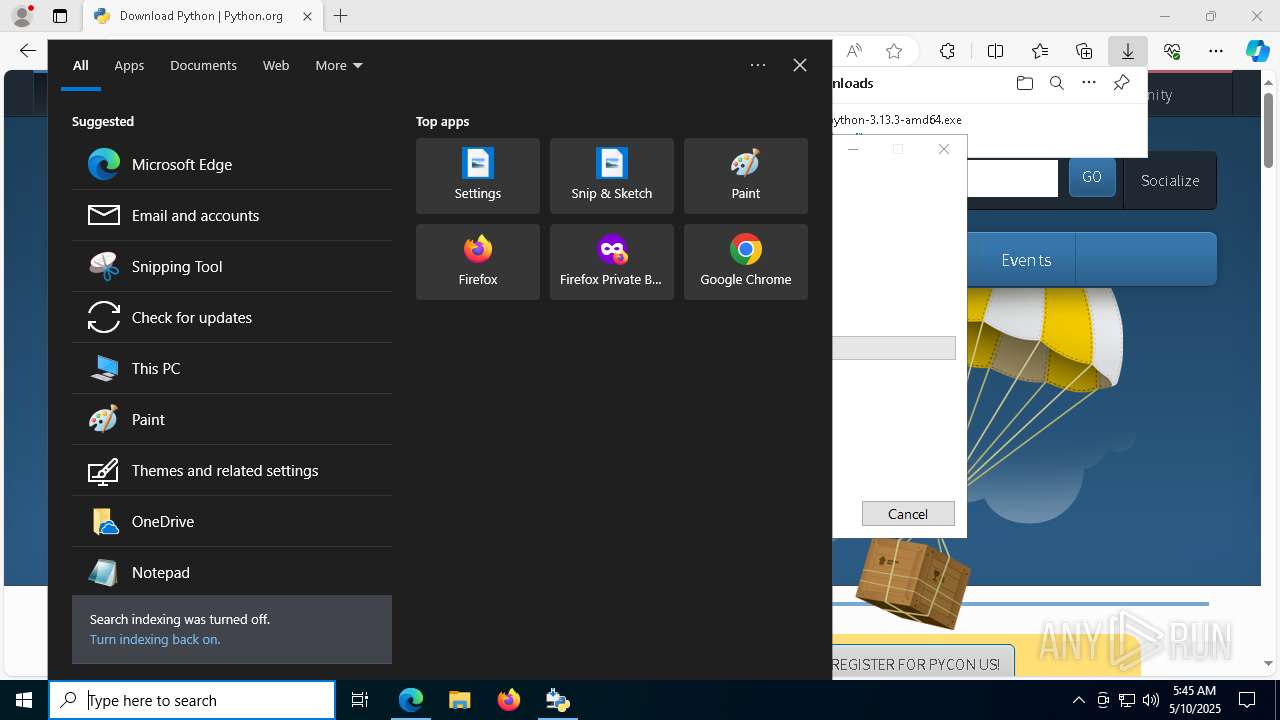Viewport: 1280px width, 720px height.
Task: Open a new Edge tab
Action: click(341, 16)
